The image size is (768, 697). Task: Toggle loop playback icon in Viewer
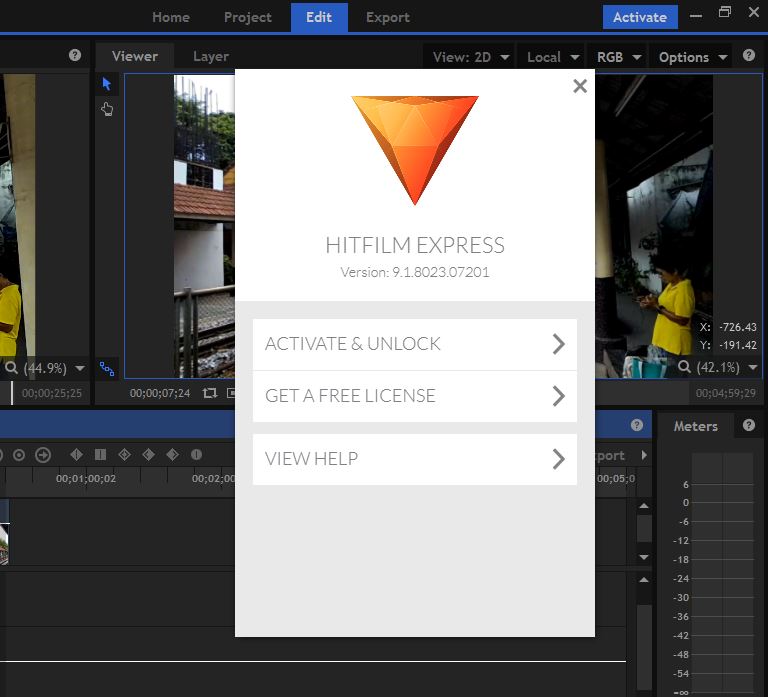[210, 393]
